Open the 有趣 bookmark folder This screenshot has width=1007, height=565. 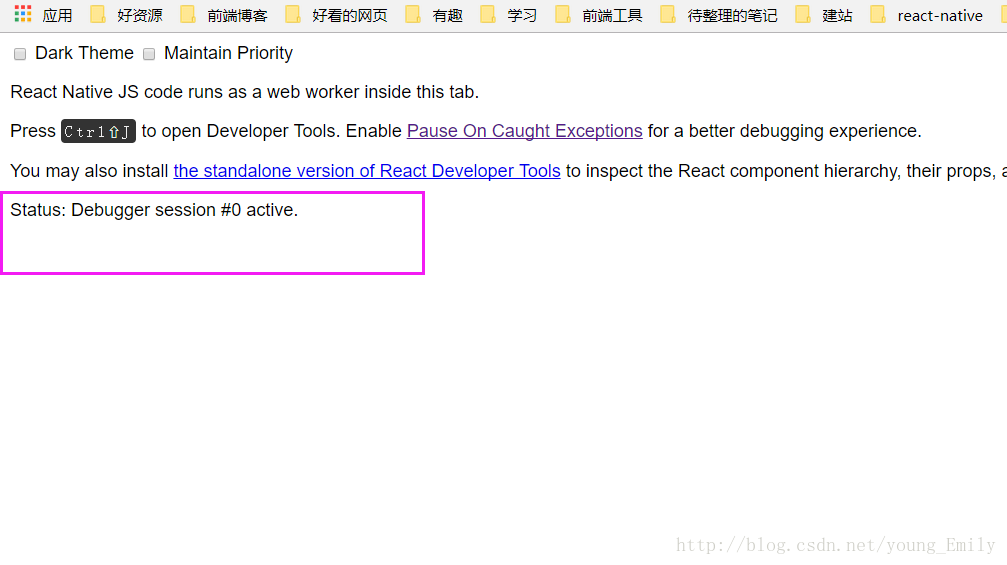434,15
